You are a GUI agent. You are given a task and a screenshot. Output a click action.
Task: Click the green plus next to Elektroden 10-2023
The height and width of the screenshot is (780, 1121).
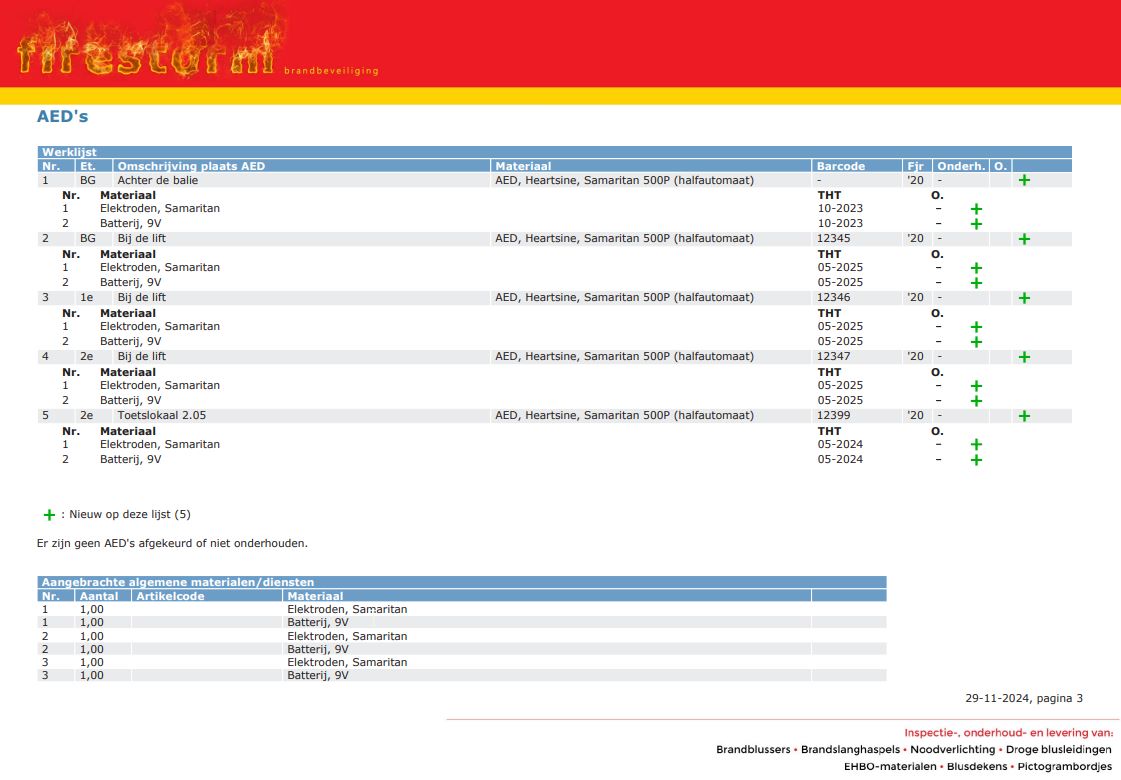click(976, 209)
